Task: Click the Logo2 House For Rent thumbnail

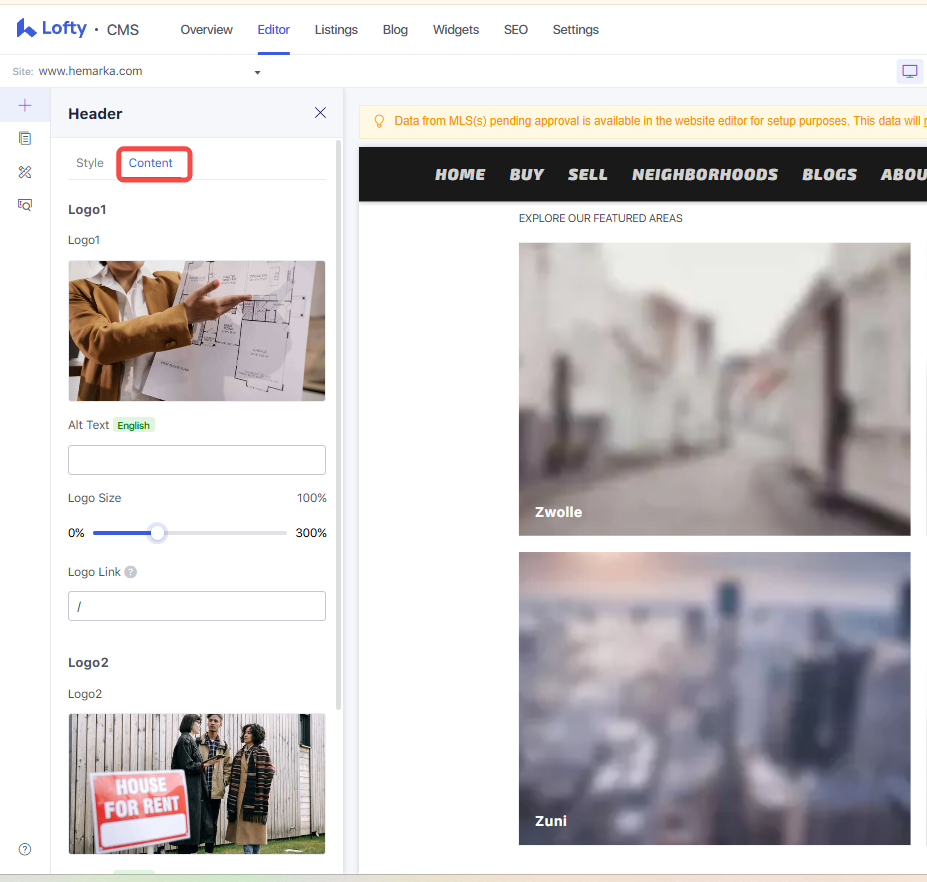Action: pos(196,784)
